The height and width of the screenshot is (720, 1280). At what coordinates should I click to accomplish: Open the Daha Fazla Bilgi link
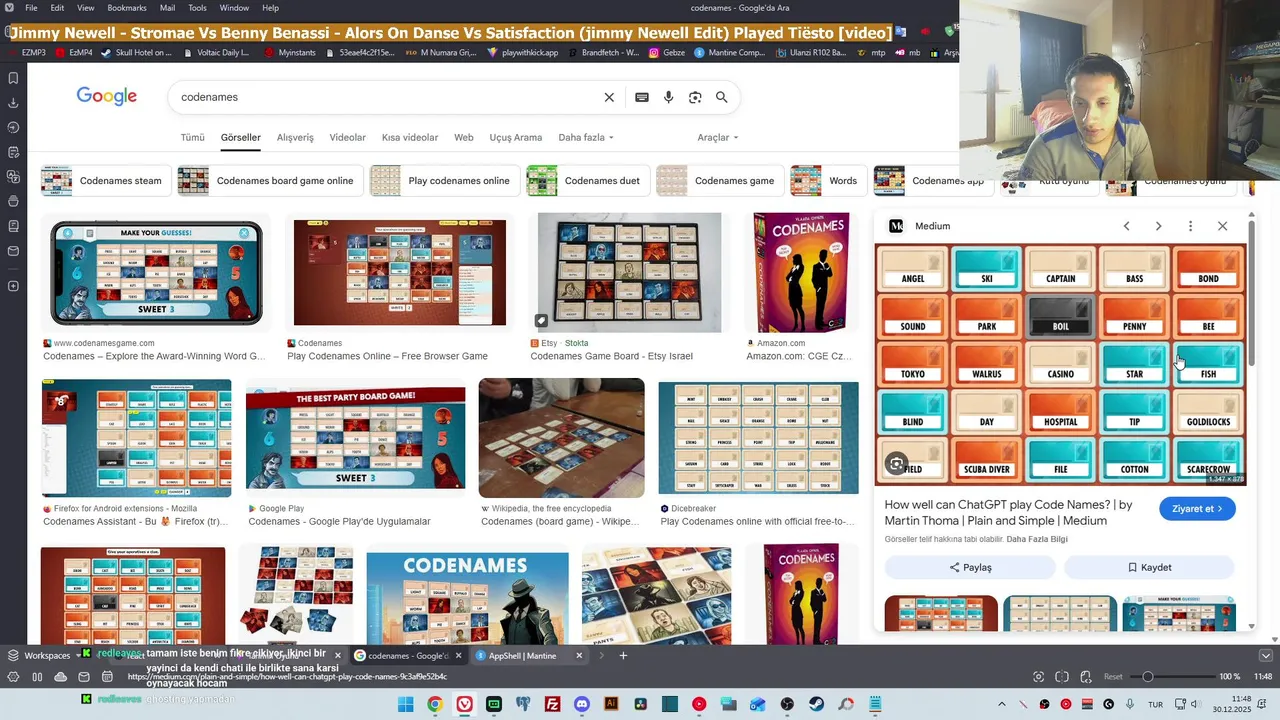(x=1037, y=539)
